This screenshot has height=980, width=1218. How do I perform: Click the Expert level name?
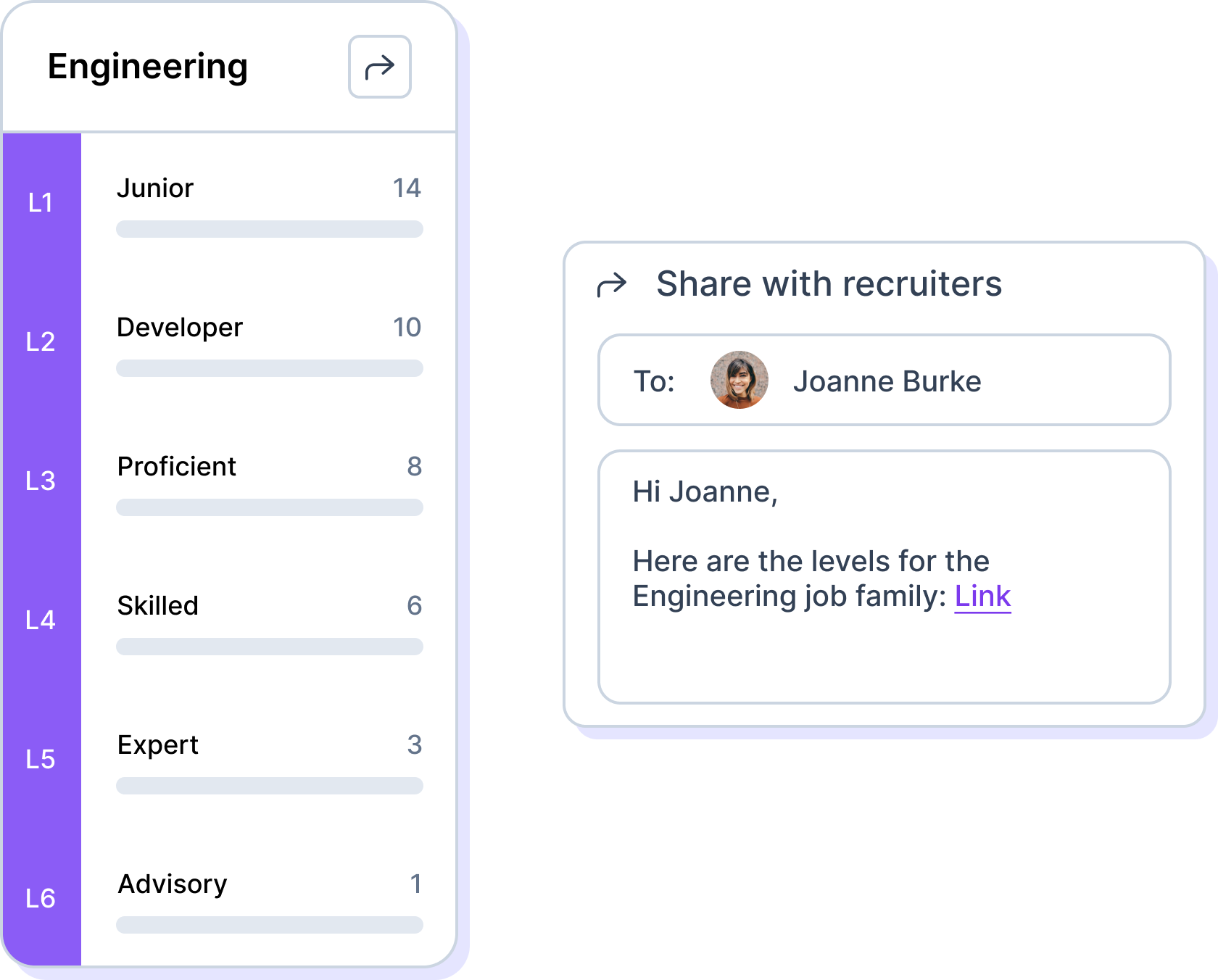coord(158,745)
